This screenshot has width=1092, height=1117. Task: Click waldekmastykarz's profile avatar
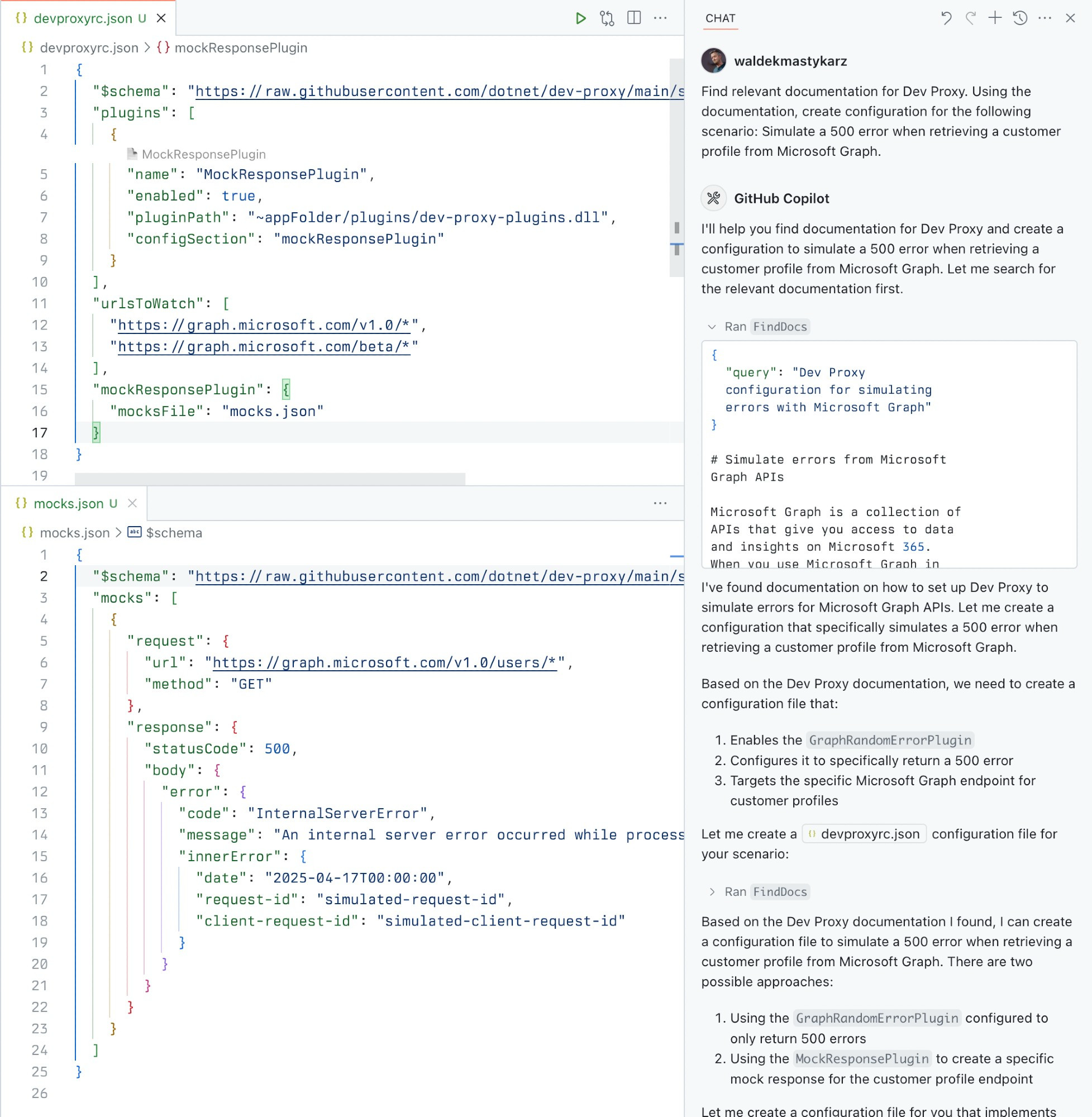pyautogui.click(x=714, y=61)
